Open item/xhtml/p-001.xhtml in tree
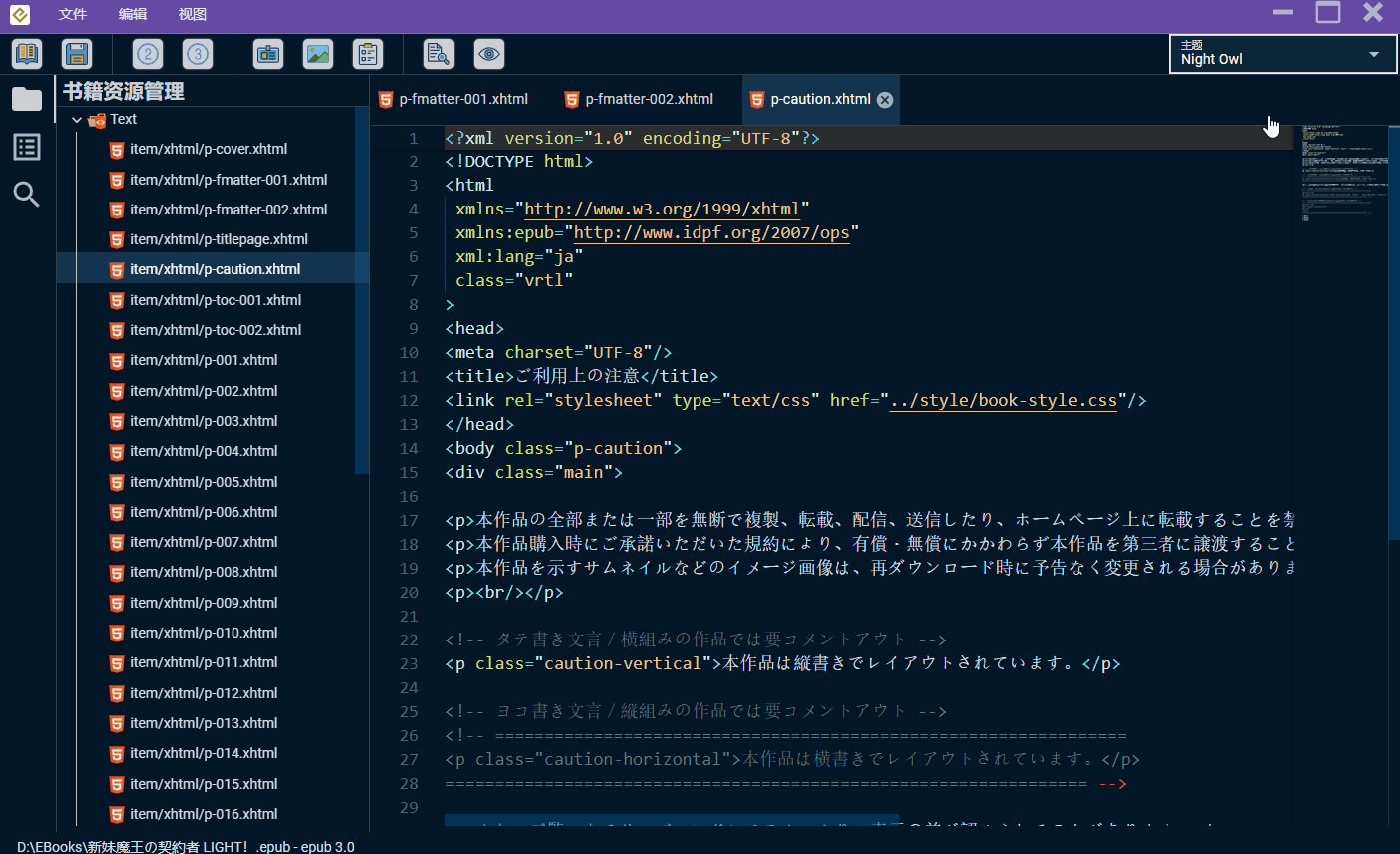 click(204, 360)
